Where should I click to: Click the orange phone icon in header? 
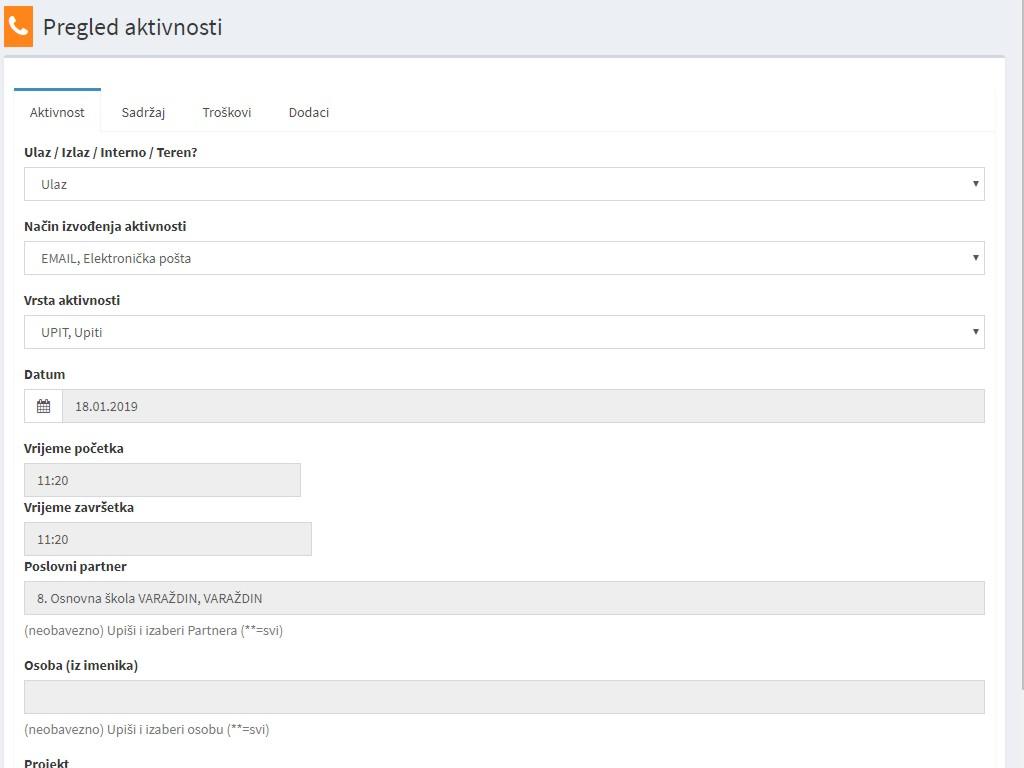tap(18, 27)
